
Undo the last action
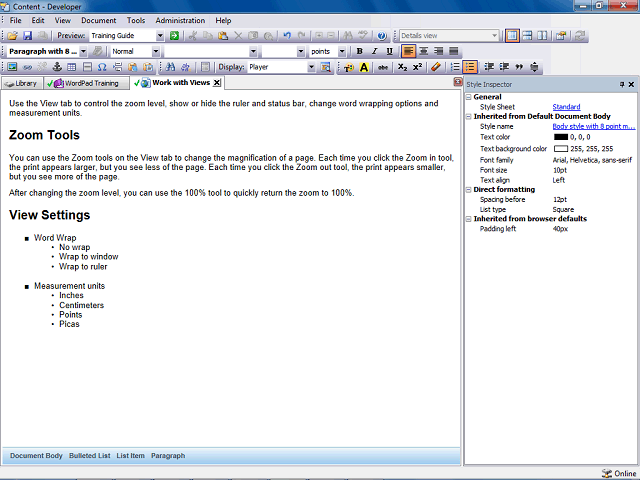pos(287,36)
